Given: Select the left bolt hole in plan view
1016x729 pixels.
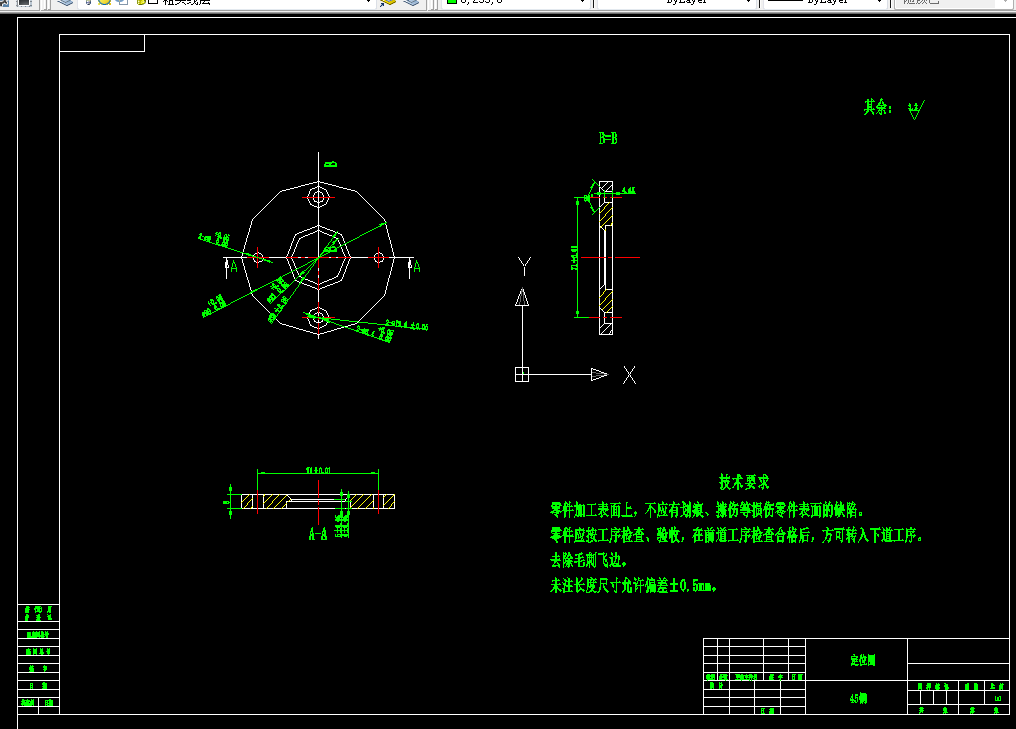Looking at the screenshot, I should tap(258, 257).
